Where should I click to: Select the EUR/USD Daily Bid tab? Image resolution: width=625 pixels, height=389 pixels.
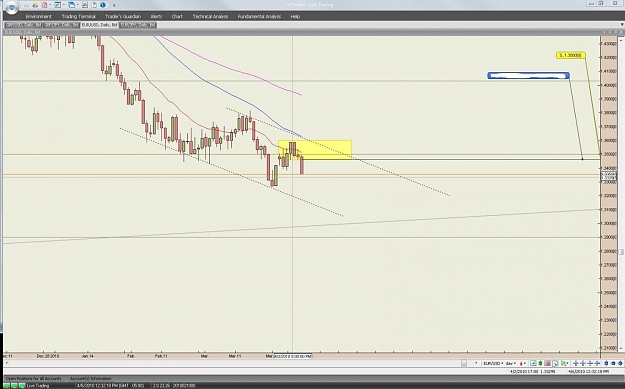tap(99, 25)
